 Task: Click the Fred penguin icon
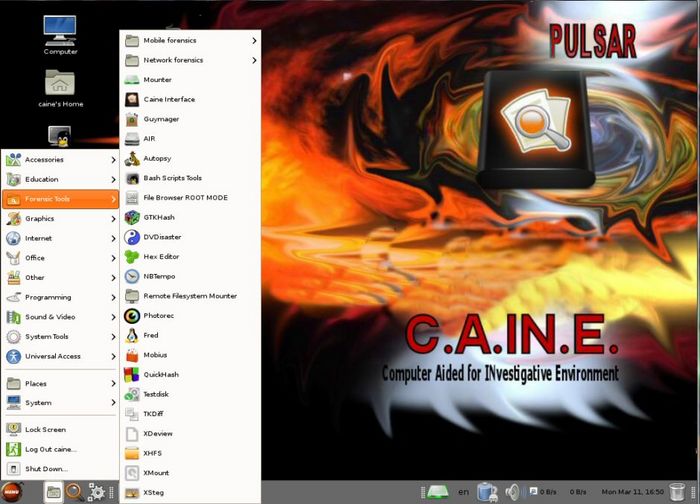[132, 335]
